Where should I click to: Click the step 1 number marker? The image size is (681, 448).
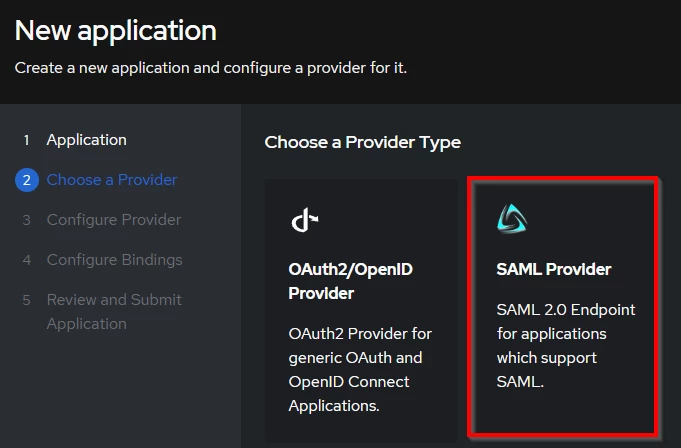click(x=27, y=140)
